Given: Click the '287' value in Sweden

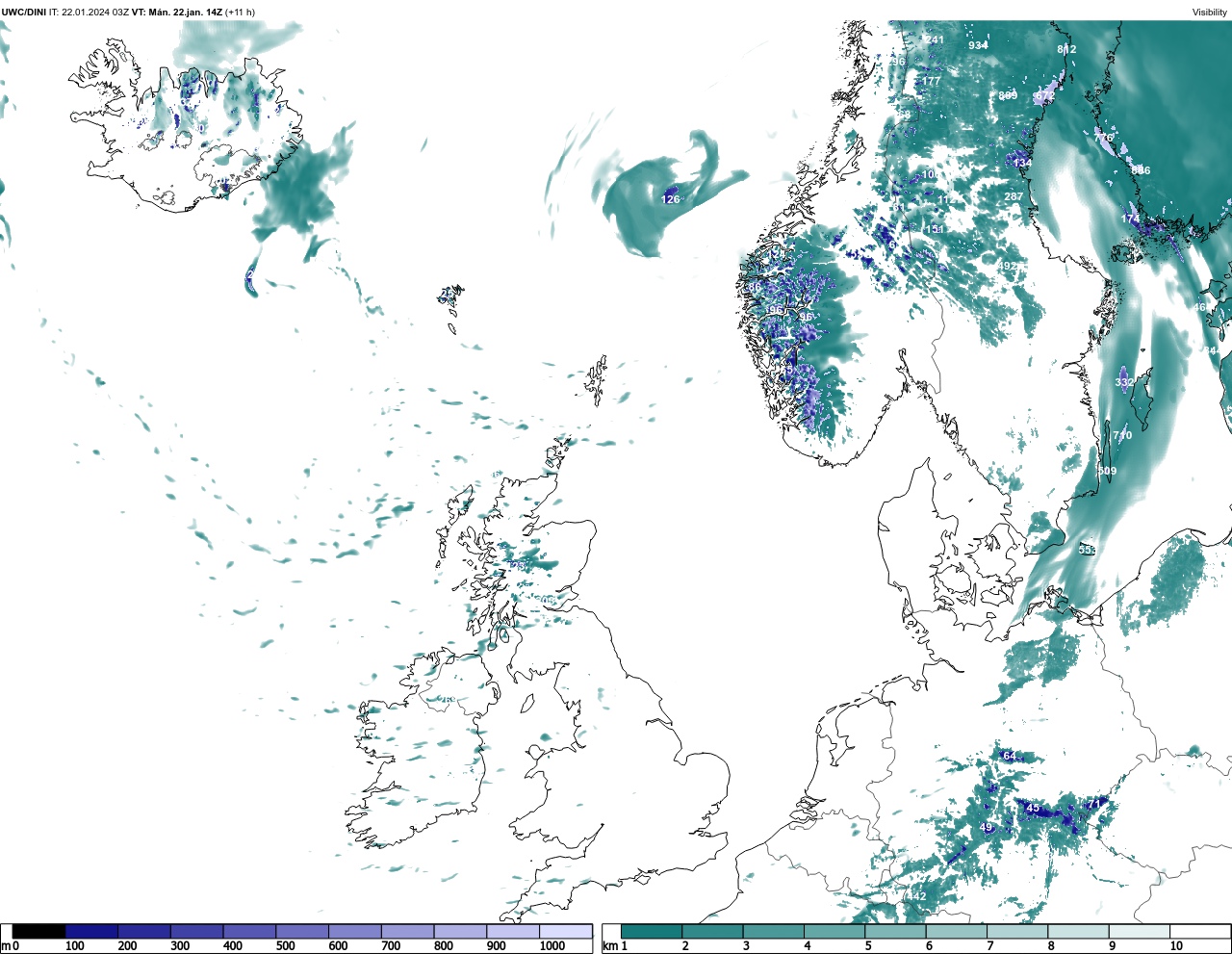Looking at the screenshot, I should 1014,196.
